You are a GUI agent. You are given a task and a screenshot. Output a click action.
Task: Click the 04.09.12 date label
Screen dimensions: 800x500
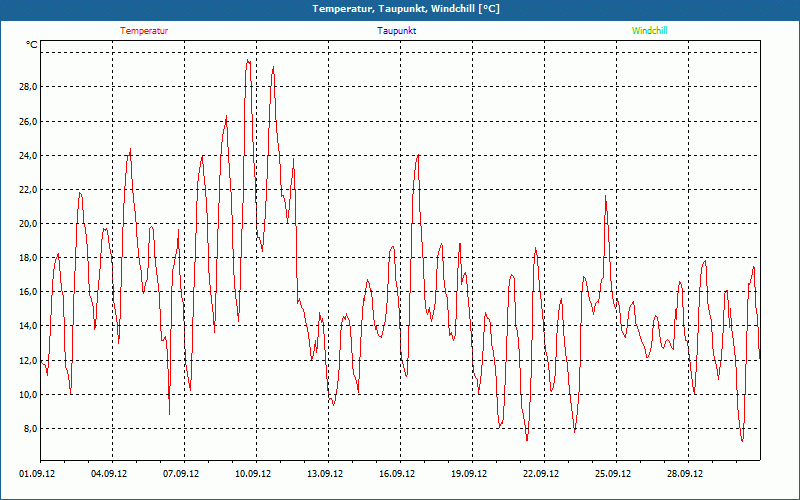pos(109,474)
